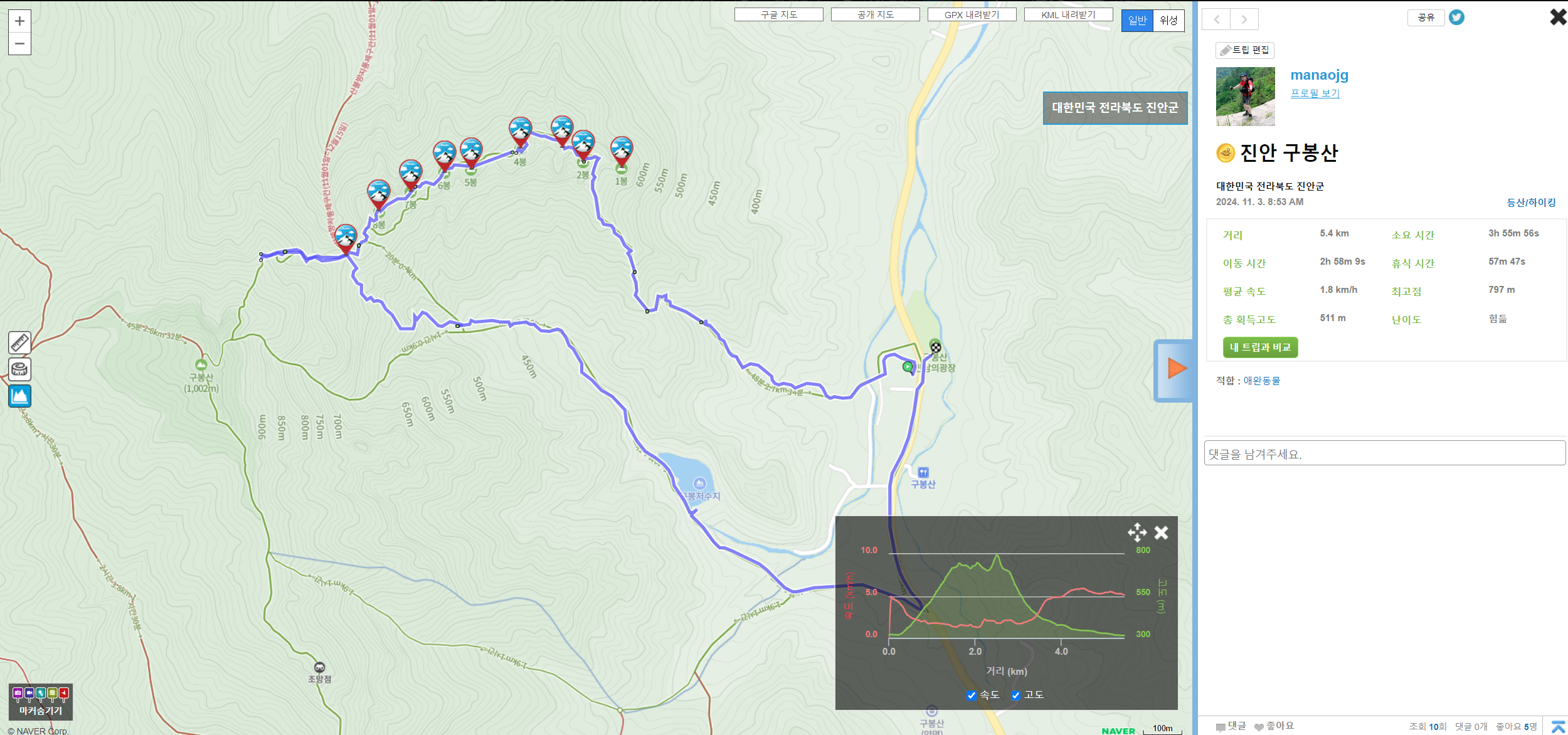
Task: Toggle 마커숨기기 marker hiding
Action: (x=41, y=701)
